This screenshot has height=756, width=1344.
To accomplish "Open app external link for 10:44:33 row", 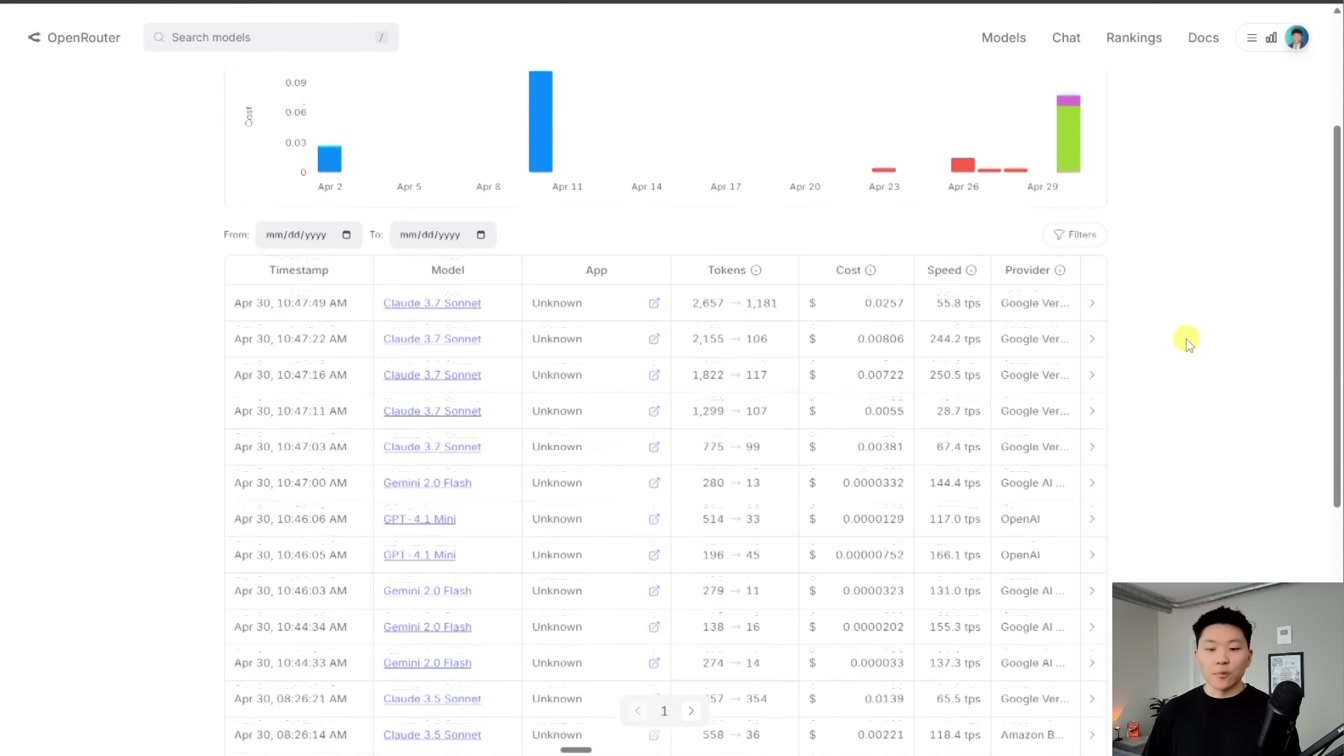I will [x=654, y=663].
